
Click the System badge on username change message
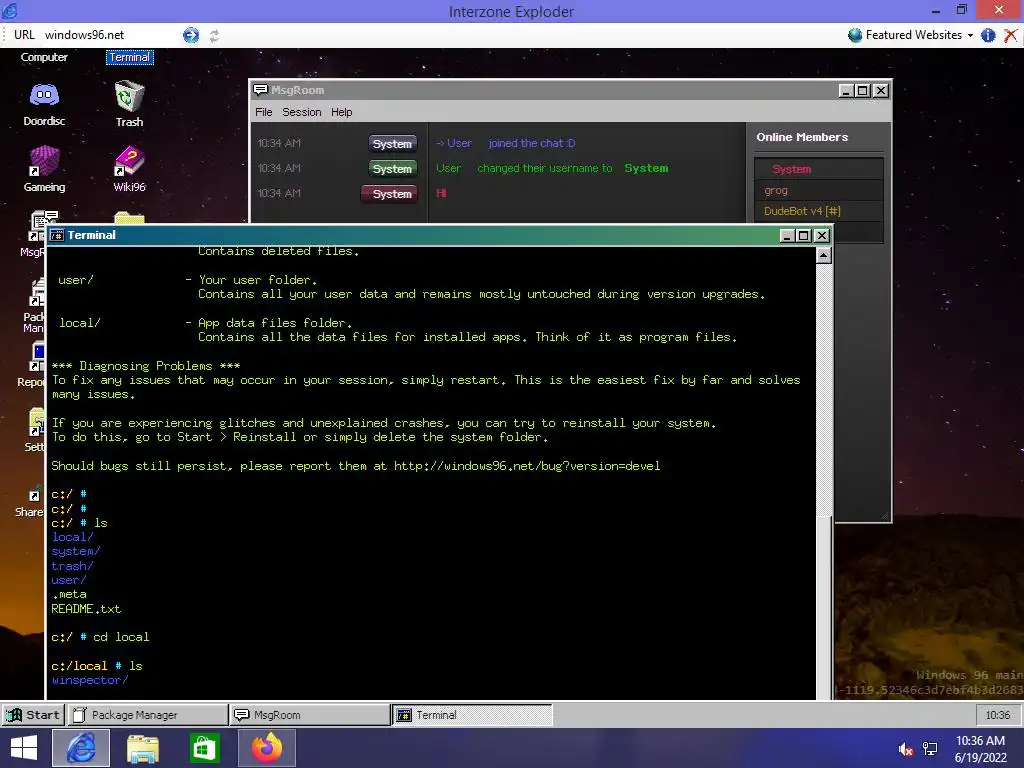coord(392,169)
